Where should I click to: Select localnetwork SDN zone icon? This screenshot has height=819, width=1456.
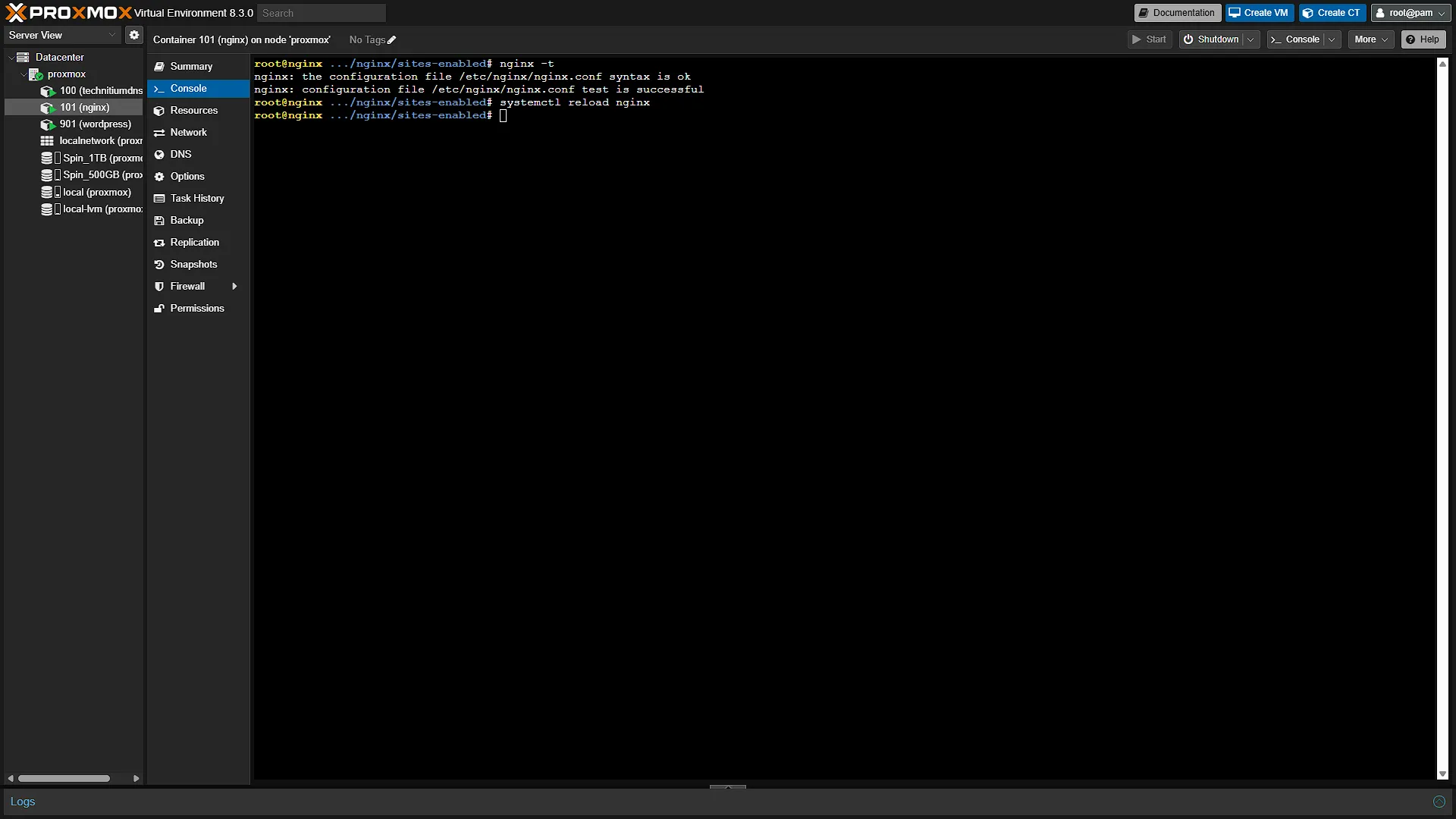point(47,141)
